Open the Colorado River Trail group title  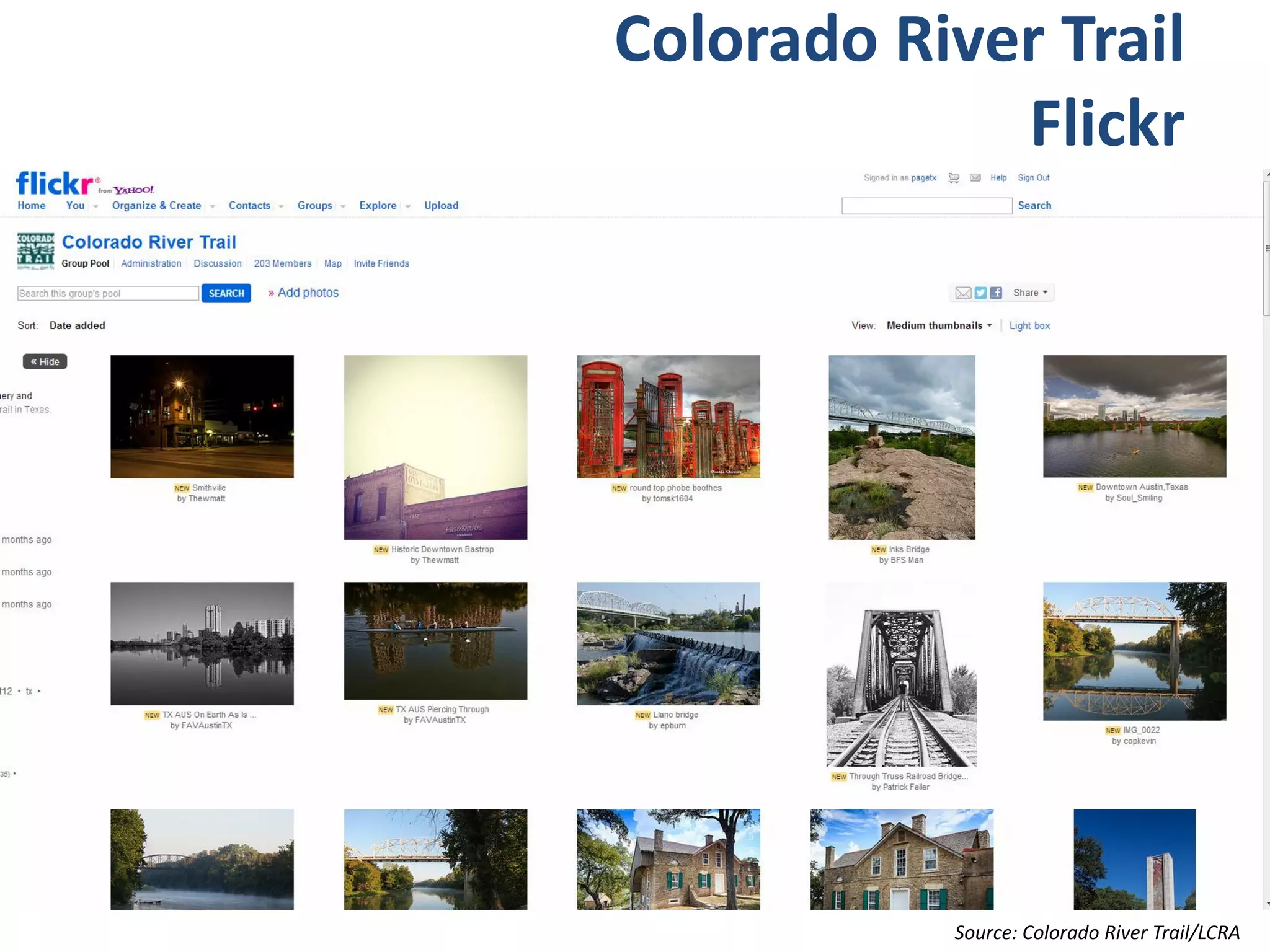pos(149,242)
